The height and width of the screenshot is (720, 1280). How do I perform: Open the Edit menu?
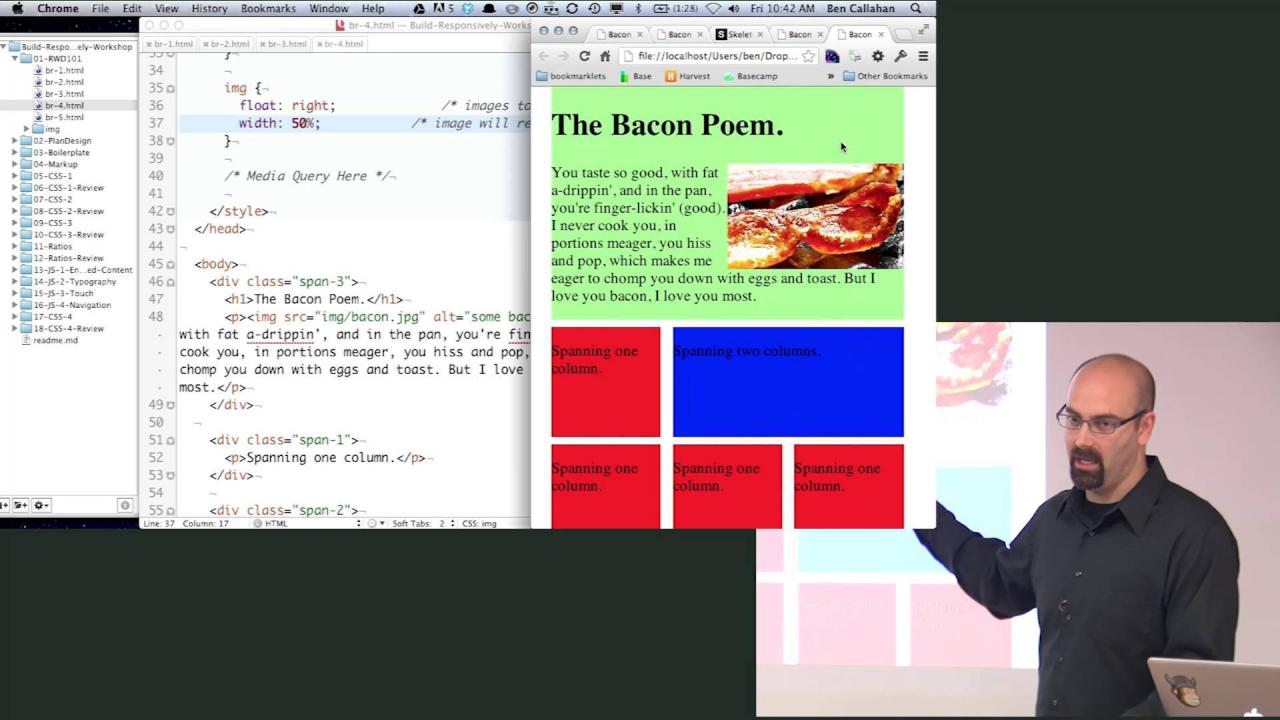click(x=132, y=8)
